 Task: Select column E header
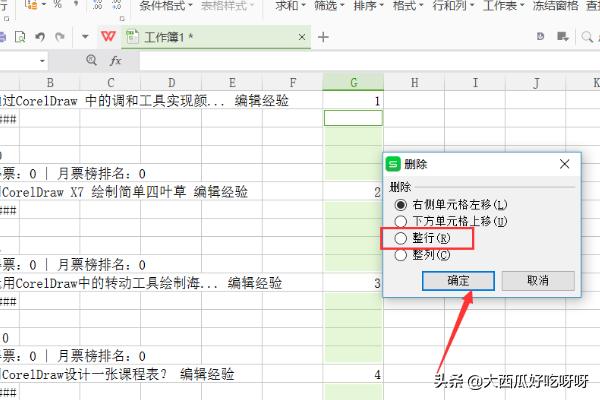232,83
